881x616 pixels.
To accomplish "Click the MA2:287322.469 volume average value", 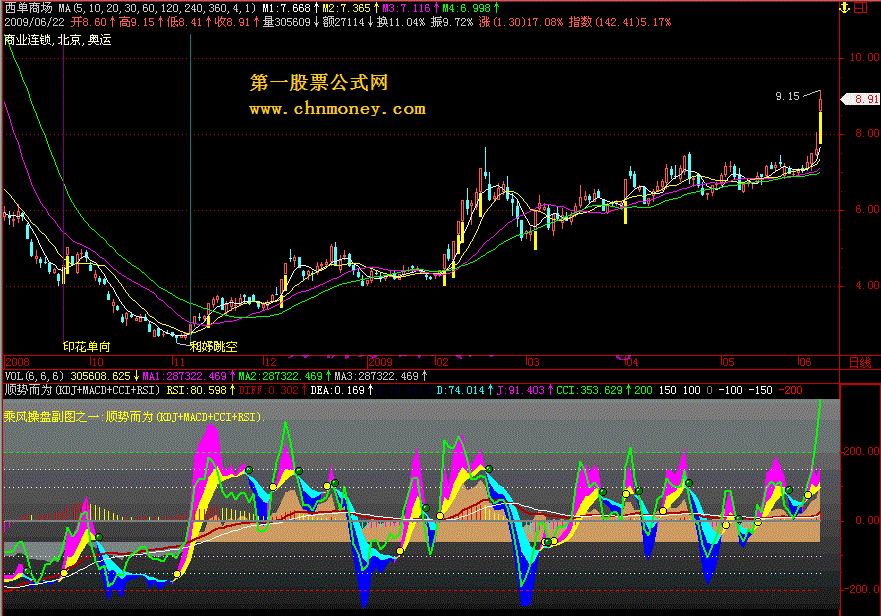I will (280, 376).
